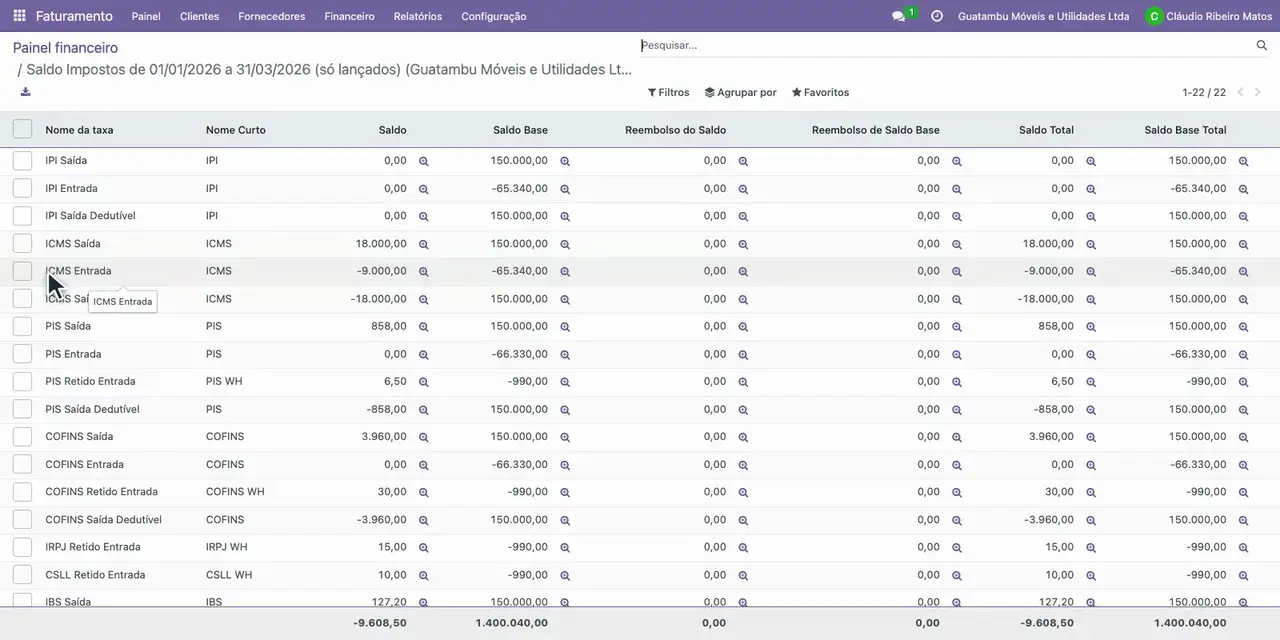Click magnifier next to CSLL Retido Entrada Saldo Base
Viewport: 1280px width, 640px height.
[x=565, y=575]
